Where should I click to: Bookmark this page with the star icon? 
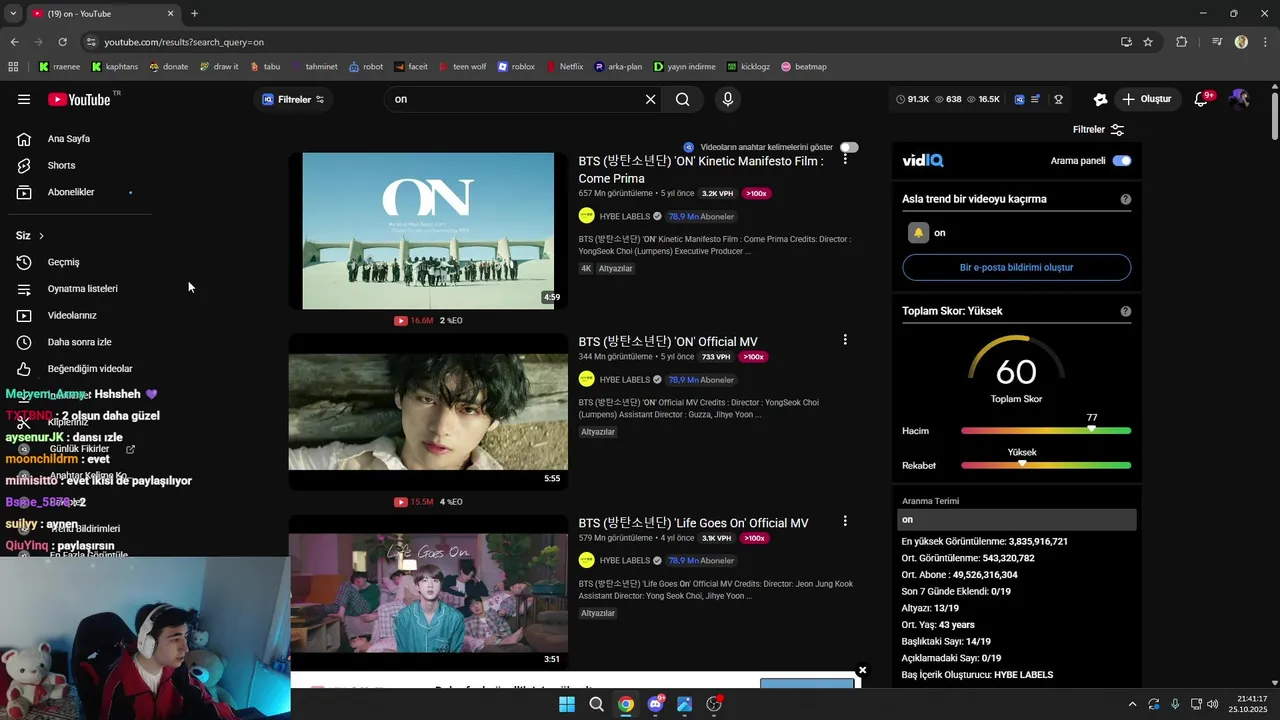1148,42
